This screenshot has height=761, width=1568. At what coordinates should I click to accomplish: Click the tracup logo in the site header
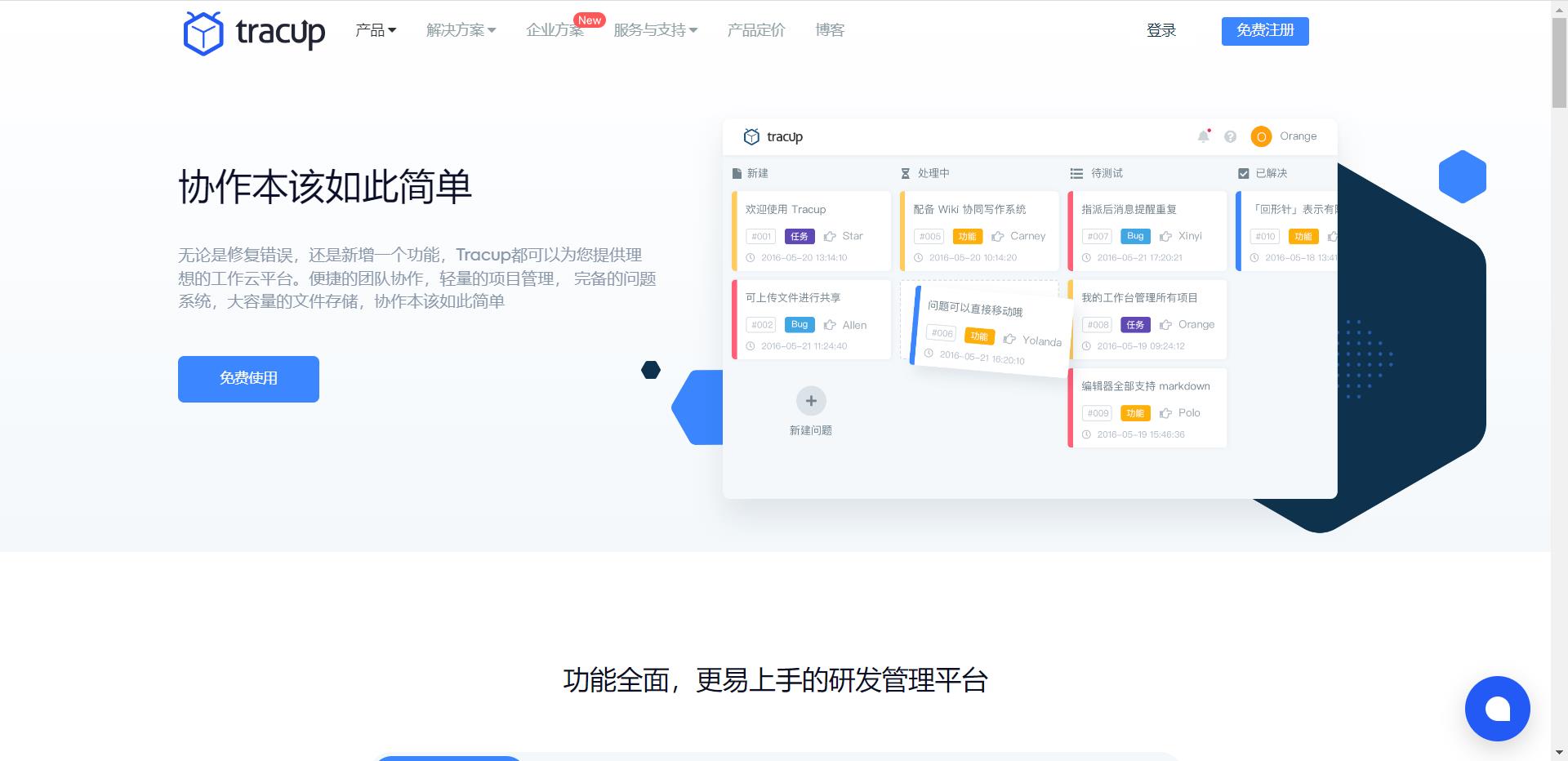pos(253,31)
